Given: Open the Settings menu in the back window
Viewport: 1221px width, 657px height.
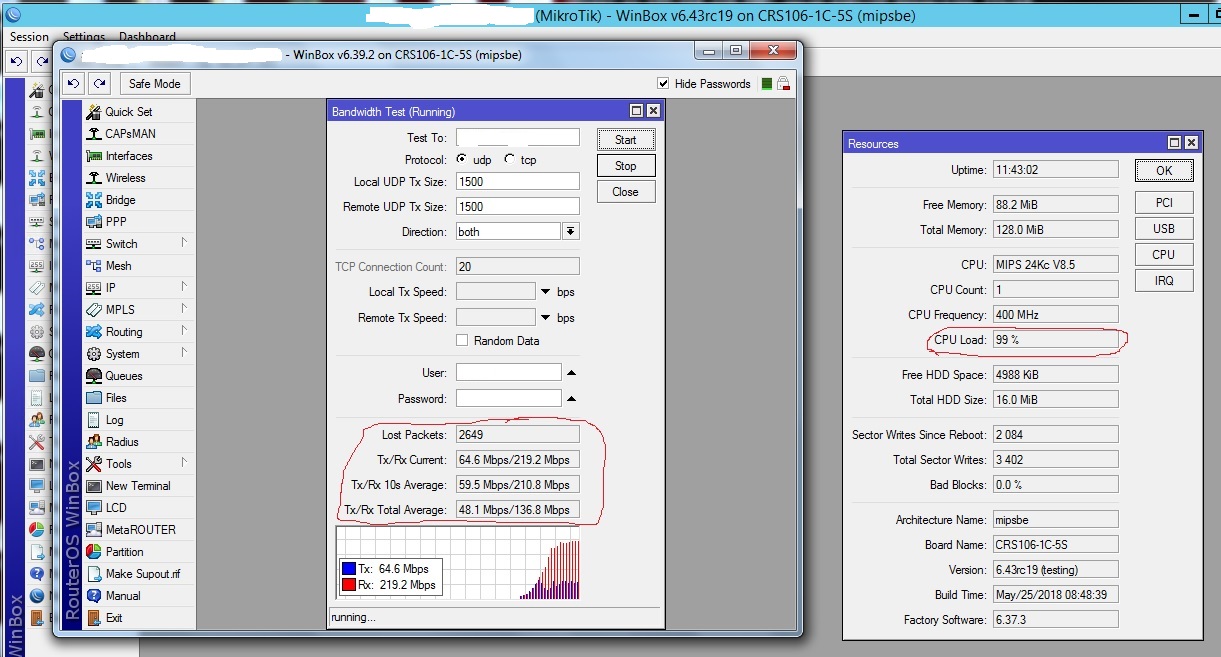Looking at the screenshot, I should (x=83, y=37).
